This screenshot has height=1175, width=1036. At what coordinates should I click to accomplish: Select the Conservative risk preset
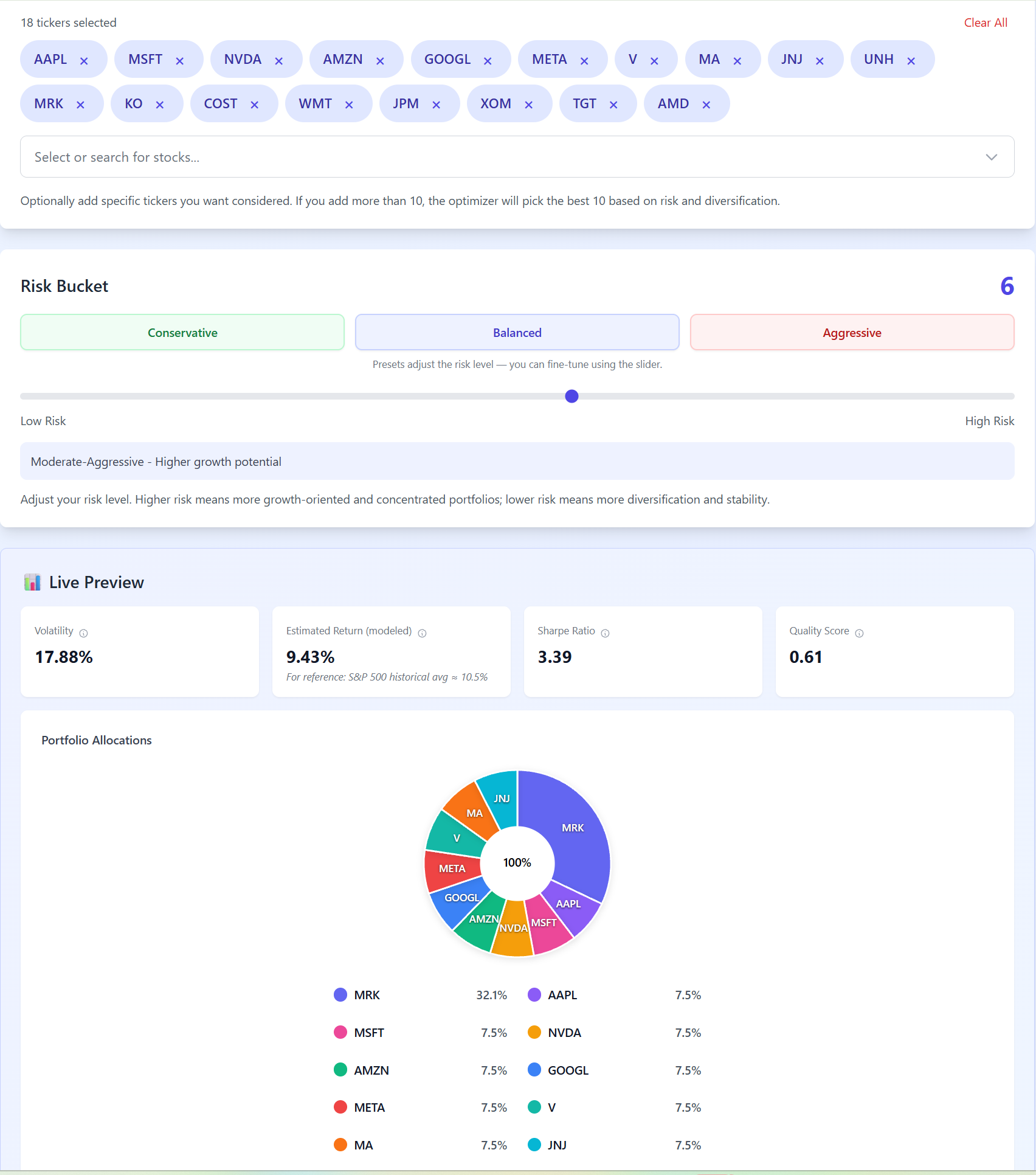point(182,332)
